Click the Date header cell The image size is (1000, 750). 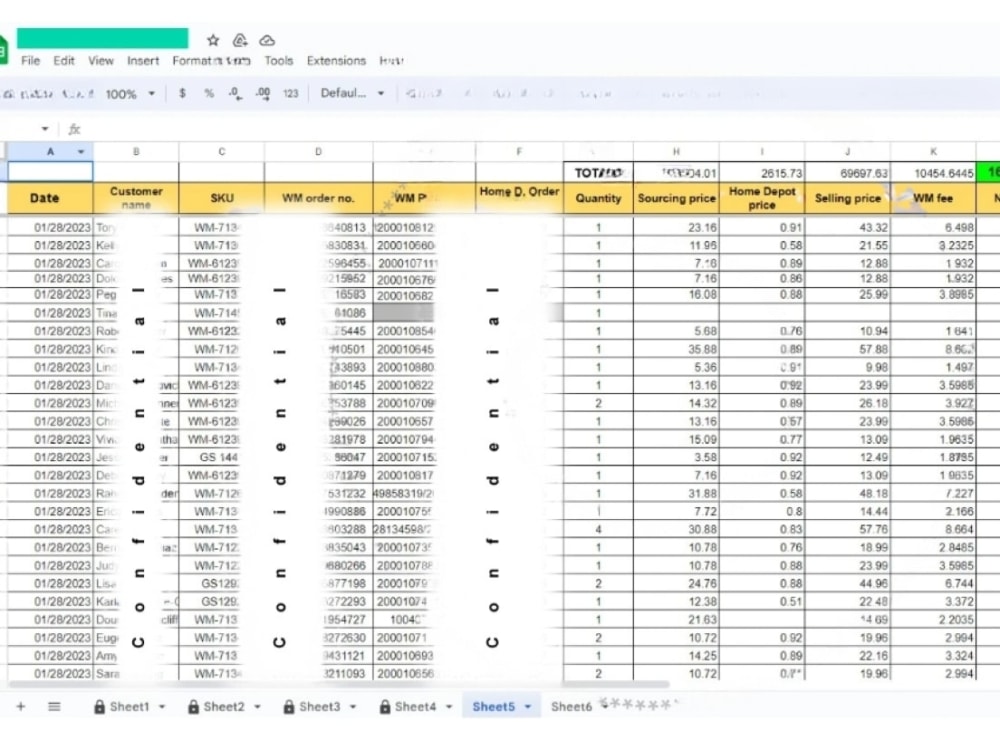(50, 198)
